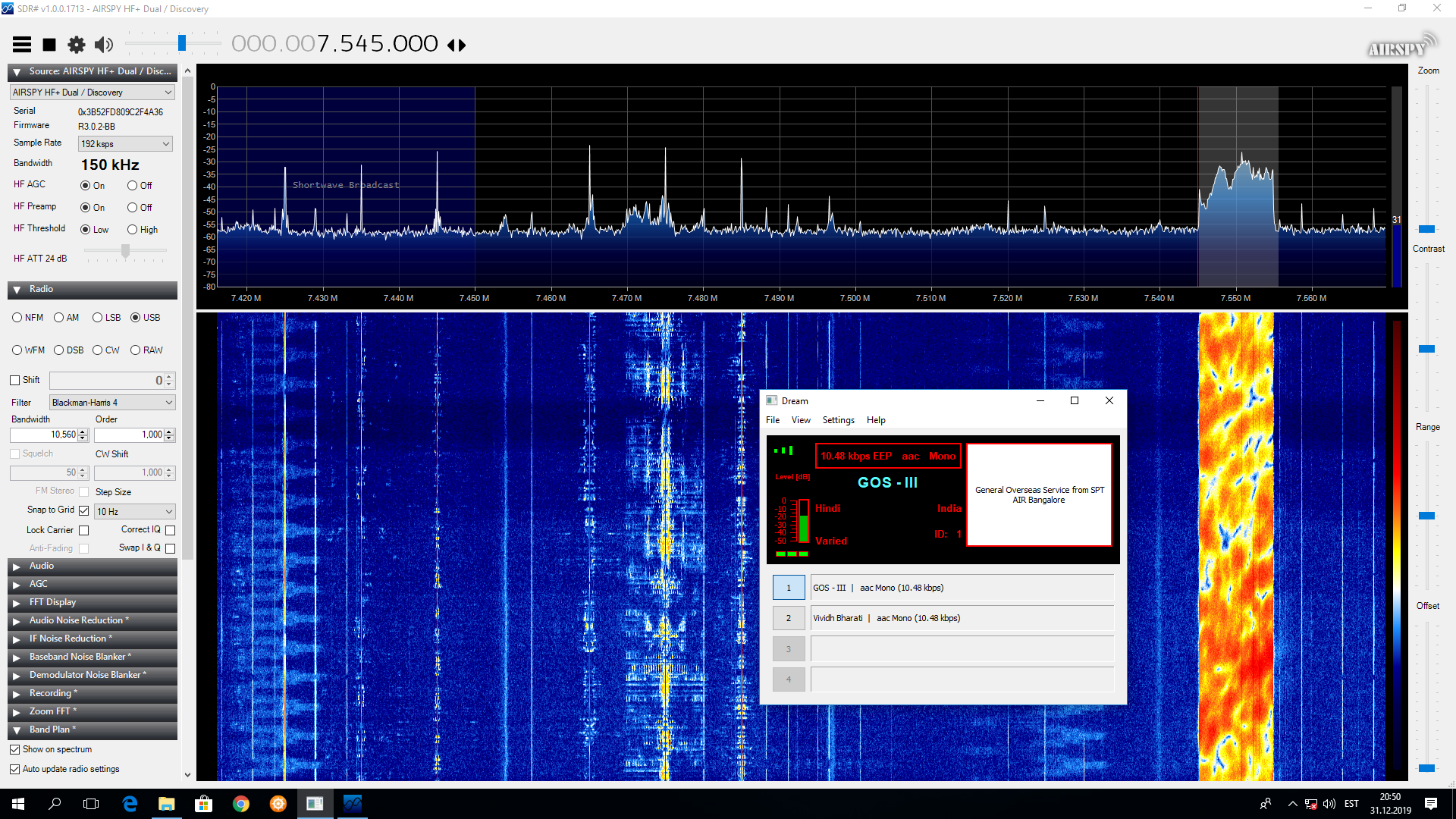Uncheck Show on spectrum option
1456x819 pixels.
pyautogui.click(x=15, y=749)
